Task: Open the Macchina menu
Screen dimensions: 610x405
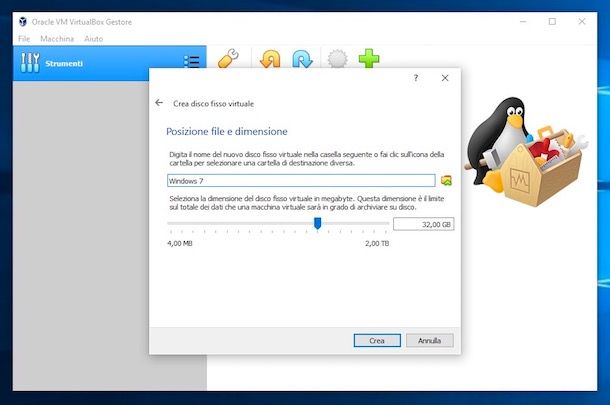Action: click(57, 39)
